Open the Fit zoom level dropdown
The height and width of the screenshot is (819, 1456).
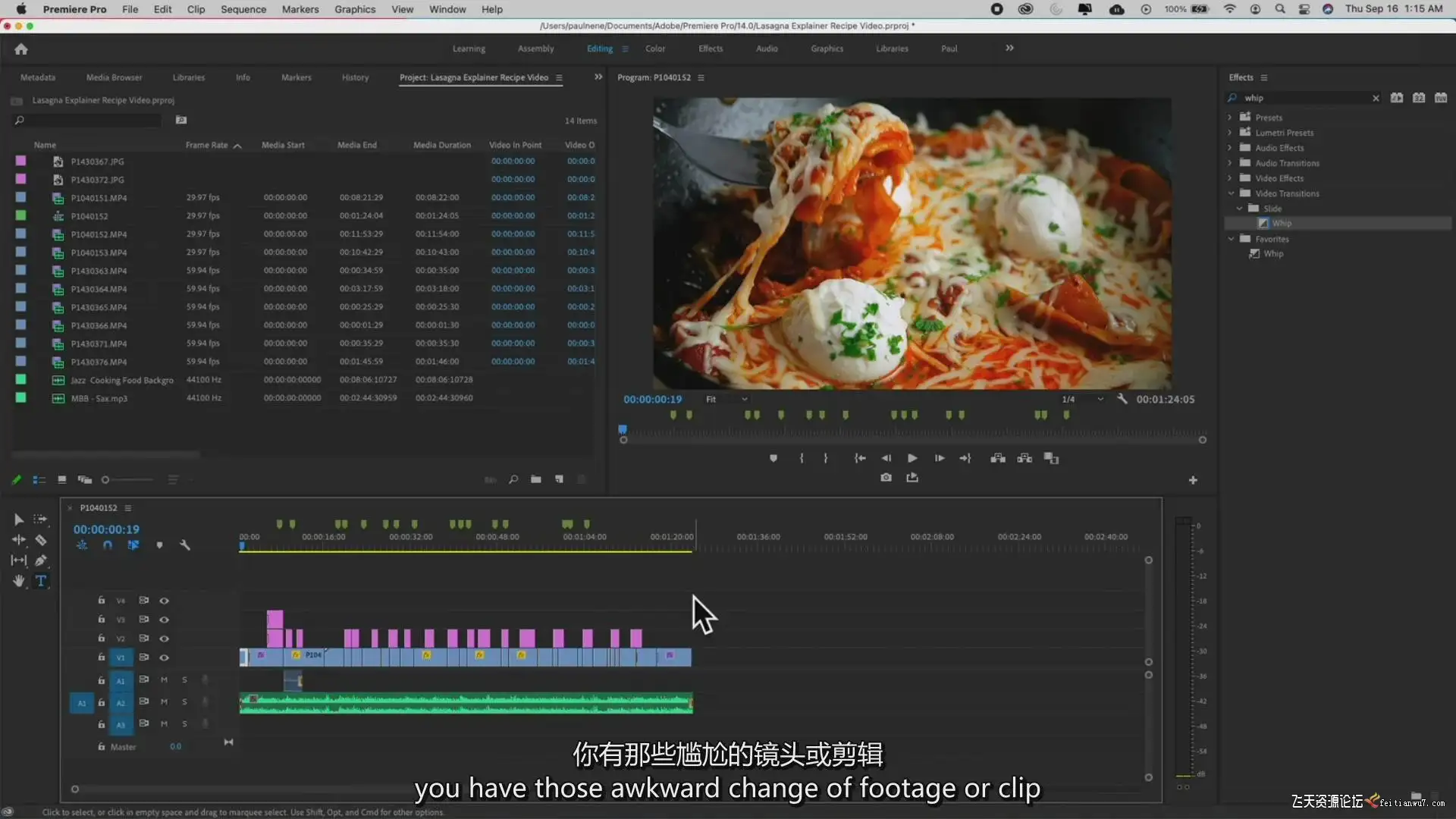[x=726, y=400]
